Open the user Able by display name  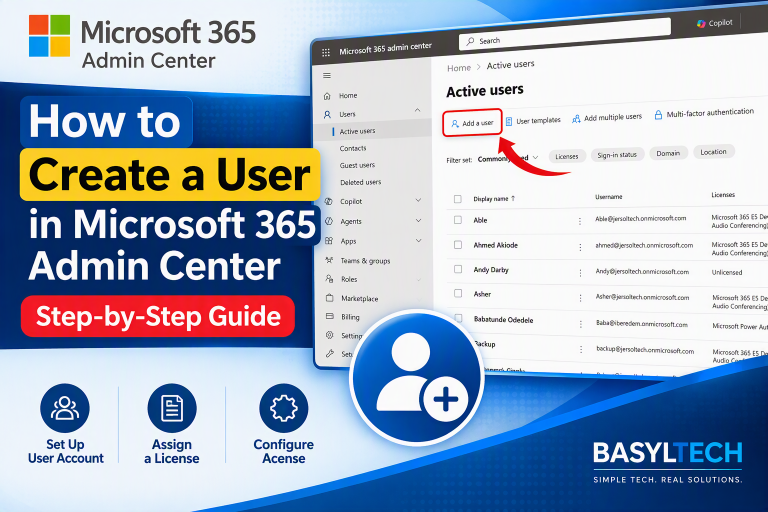[480, 220]
